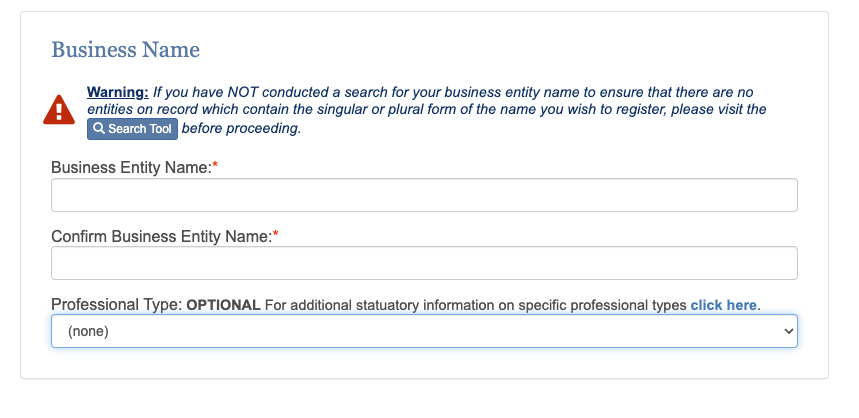Click the chevron arrow of the (none) select
Viewport: 859px width, 418px height.
tap(788, 331)
